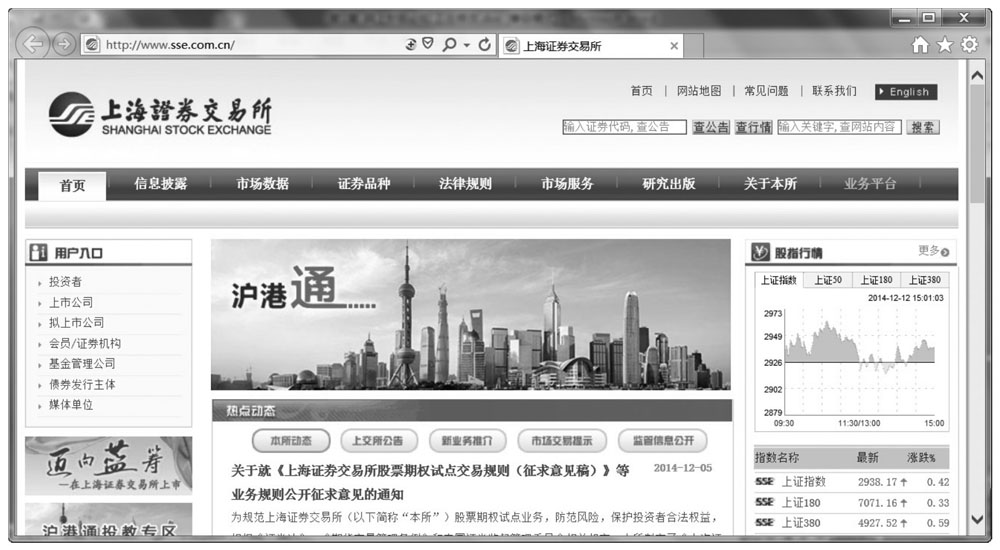Click the 上证指数 row in index table
Screen dimensions: 1000x550
tap(852, 482)
